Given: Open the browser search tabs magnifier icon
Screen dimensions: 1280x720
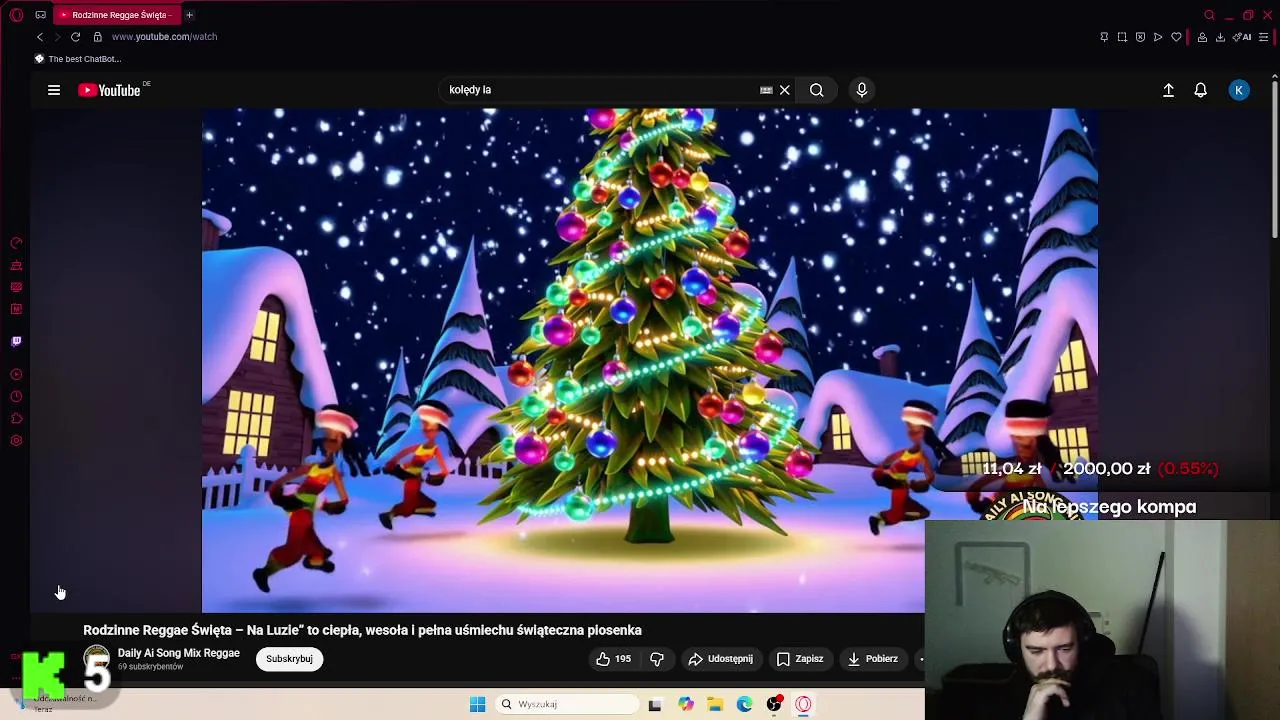Looking at the screenshot, I should [1209, 15].
